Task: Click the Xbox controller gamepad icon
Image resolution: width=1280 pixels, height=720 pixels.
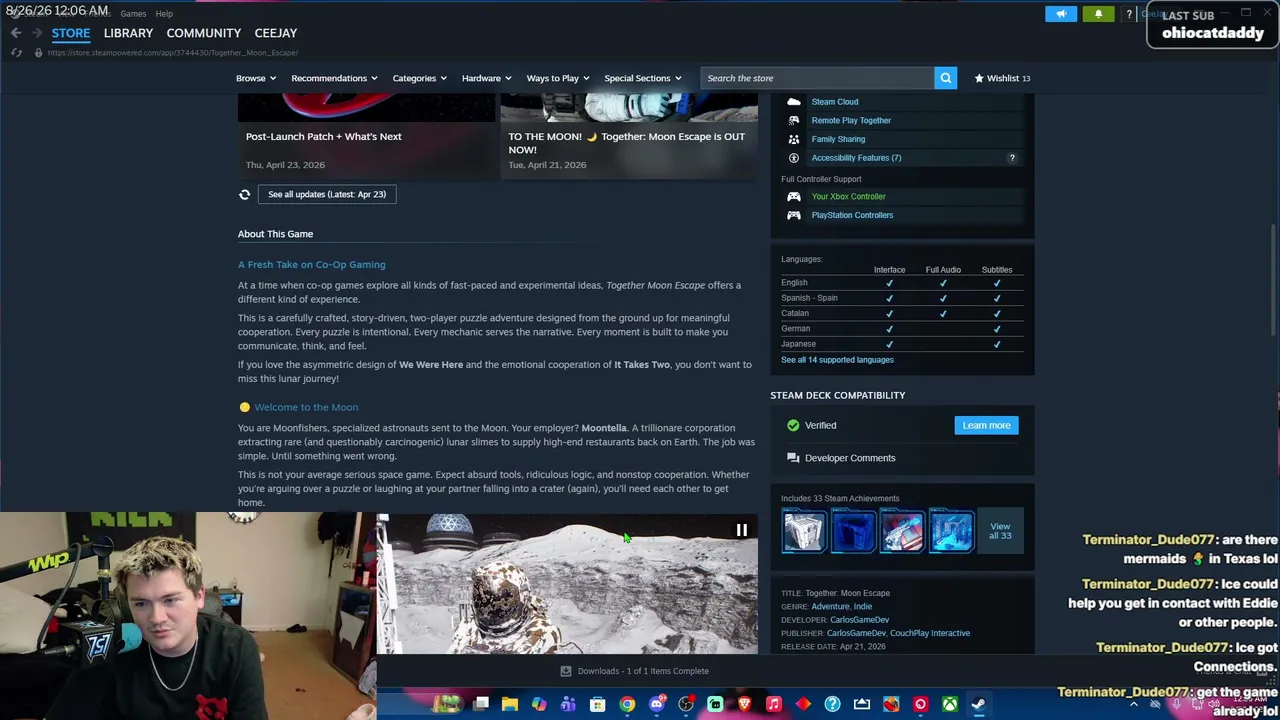Action: point(794,197)
